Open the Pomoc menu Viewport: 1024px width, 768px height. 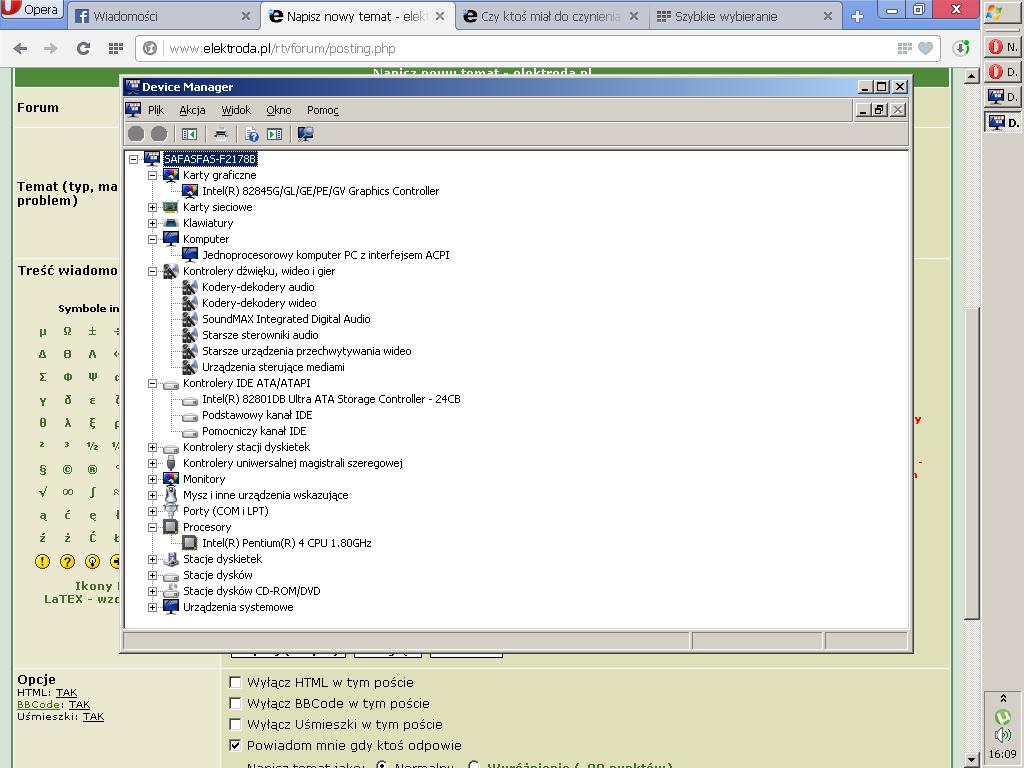[x=323, y=110]
